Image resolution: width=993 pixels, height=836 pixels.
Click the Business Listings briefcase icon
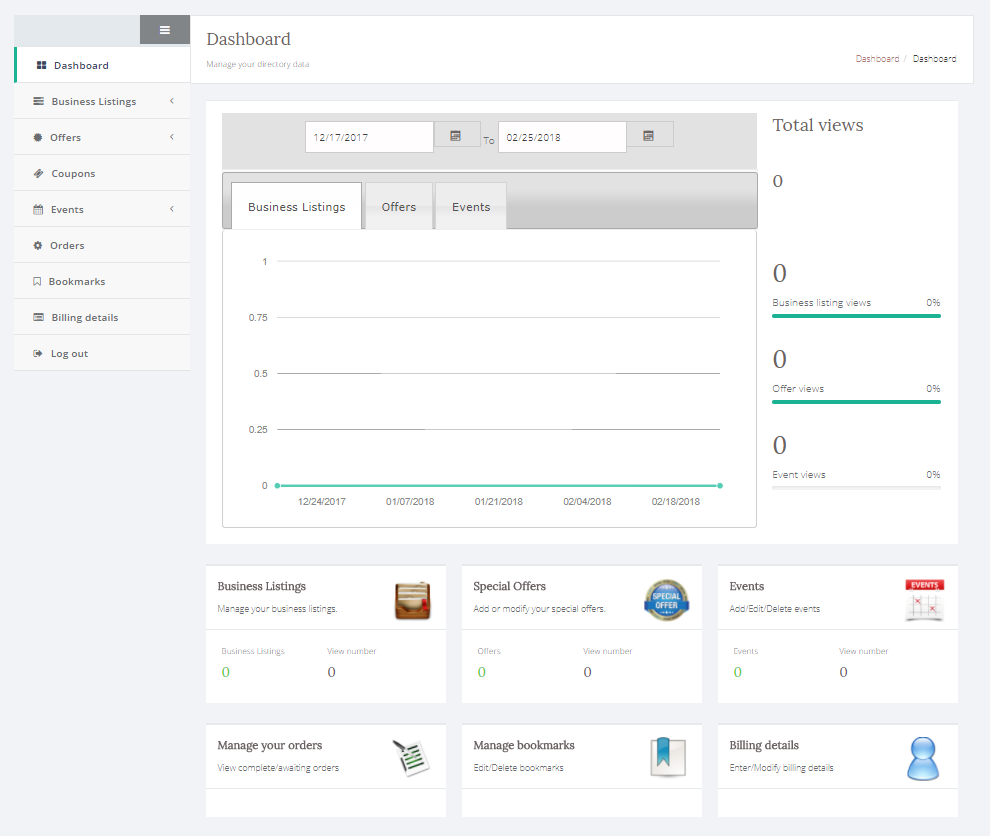tap(412, 600)
